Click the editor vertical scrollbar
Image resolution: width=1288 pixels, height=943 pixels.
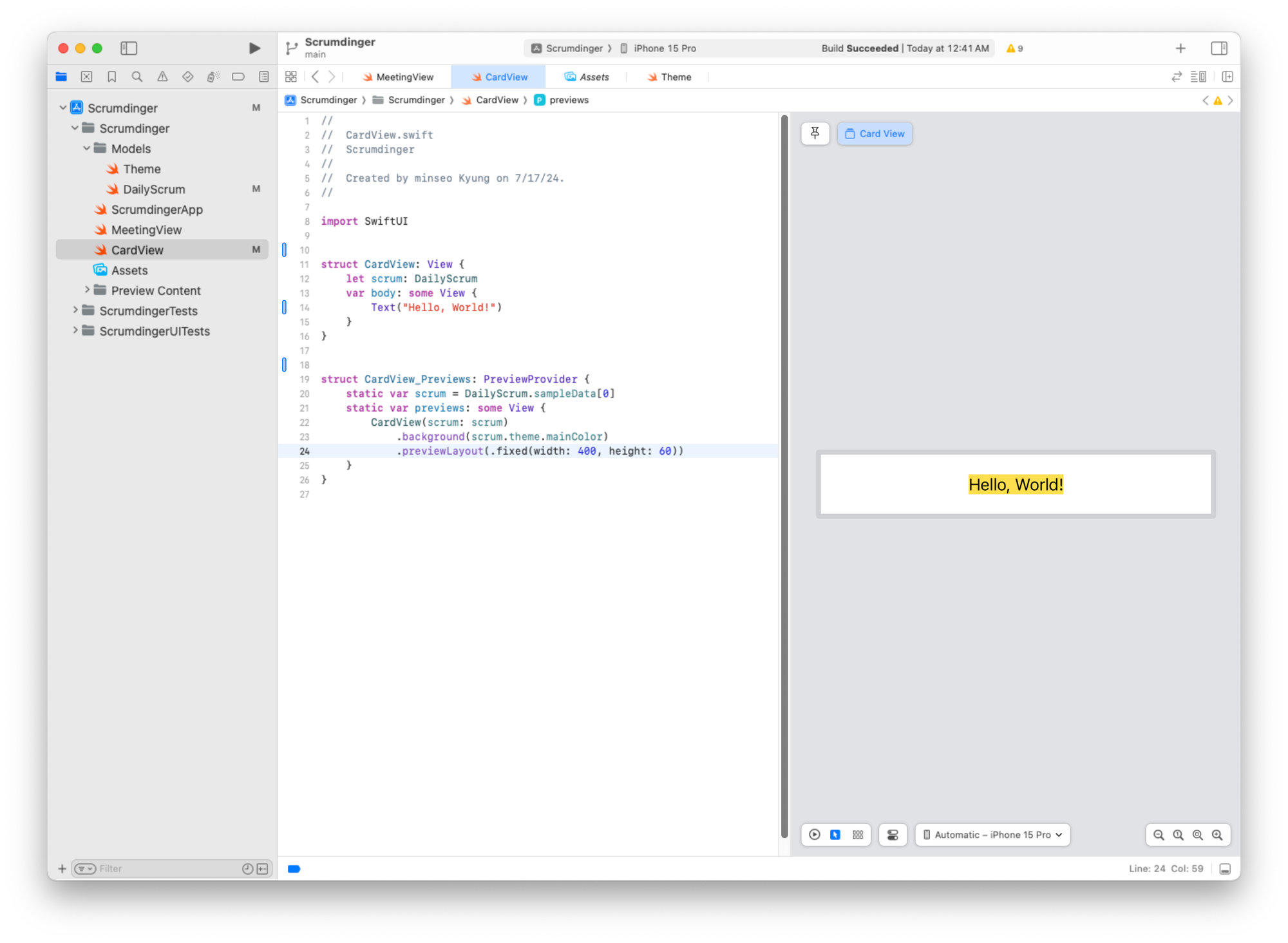tap(784, 477)
